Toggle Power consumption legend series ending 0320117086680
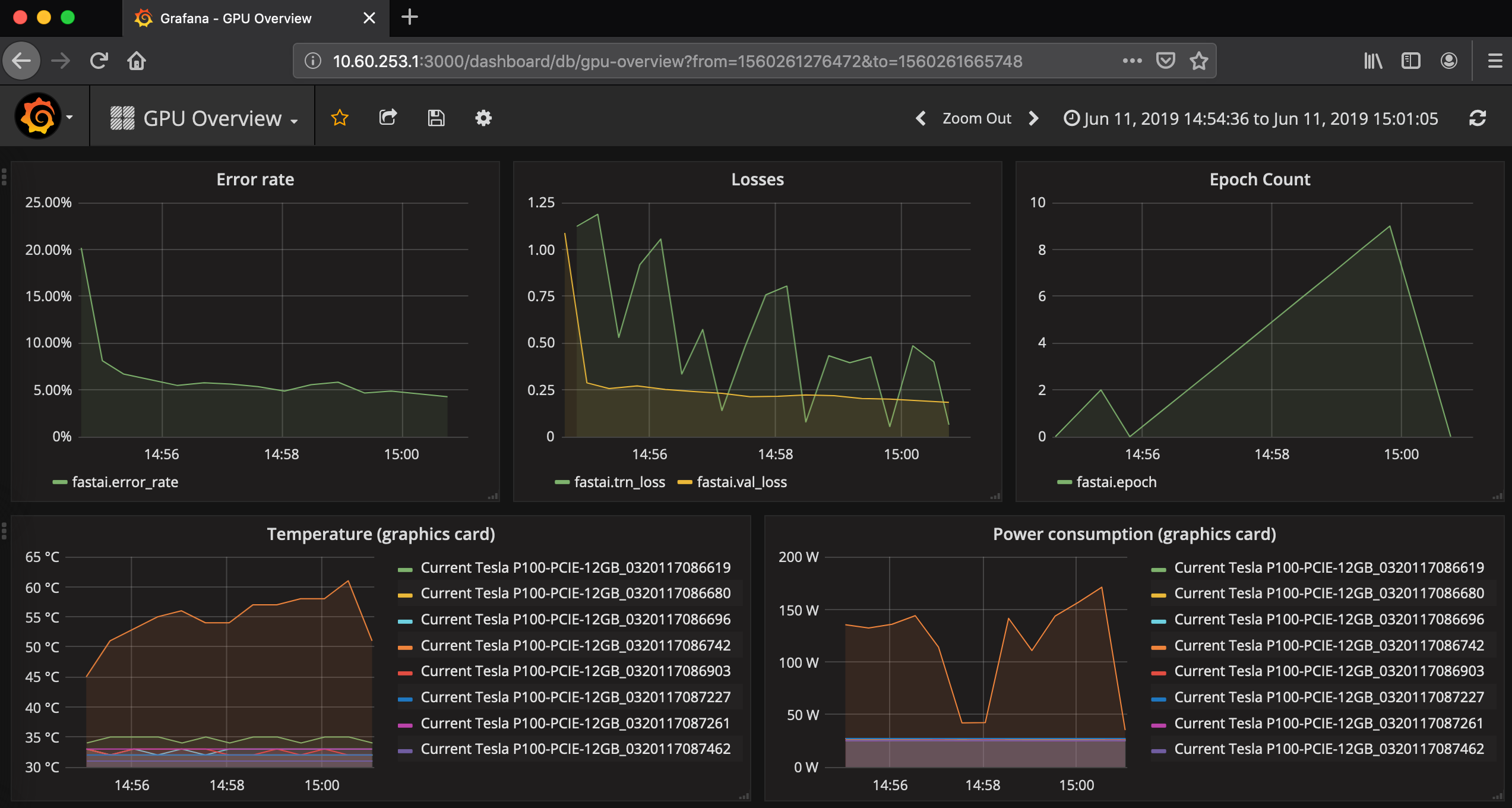1512x808 pixels. (1329, 593)
